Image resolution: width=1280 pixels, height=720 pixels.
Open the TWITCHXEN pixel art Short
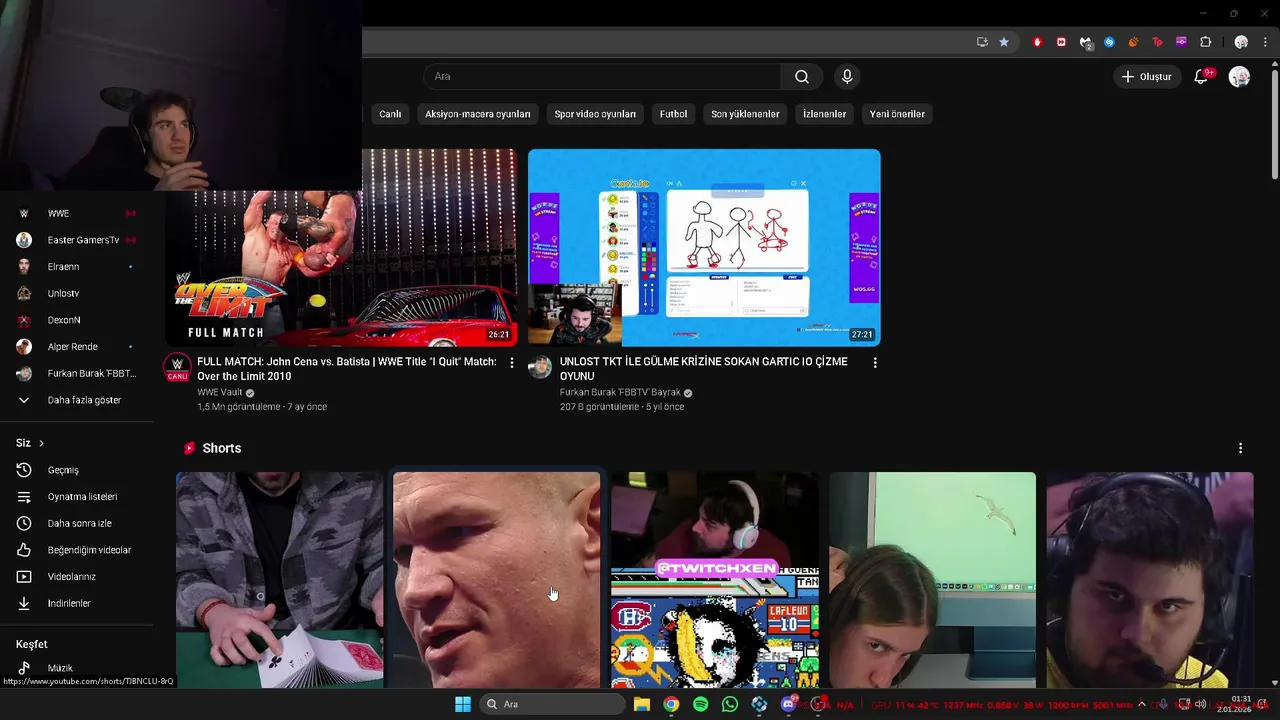(x=714, y=580)
